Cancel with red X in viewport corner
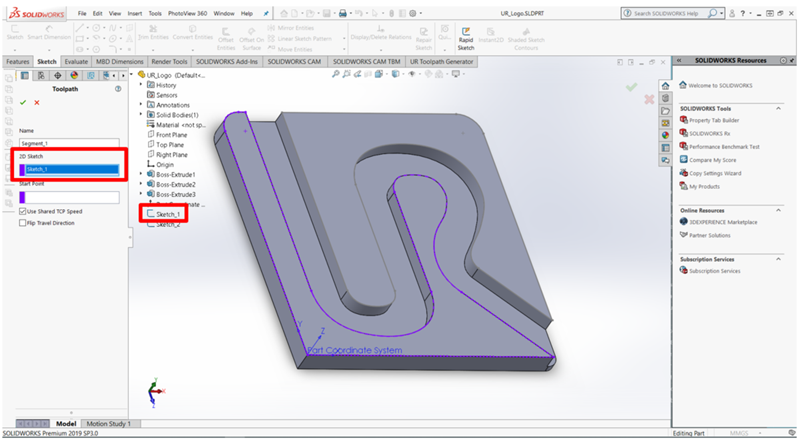800x440 pixels. (x=649, y=99)
